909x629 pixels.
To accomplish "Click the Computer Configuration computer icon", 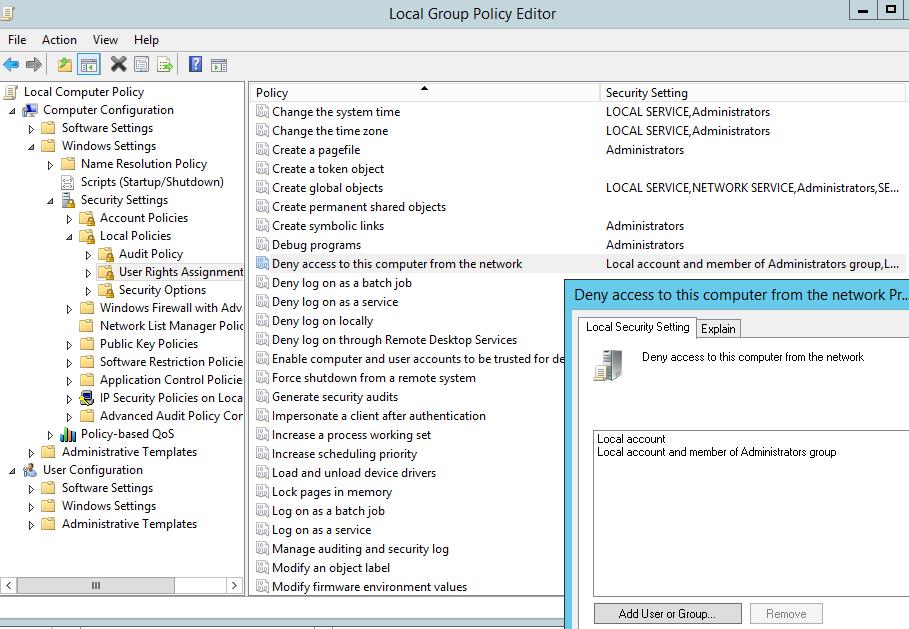I will coord(30,110).
